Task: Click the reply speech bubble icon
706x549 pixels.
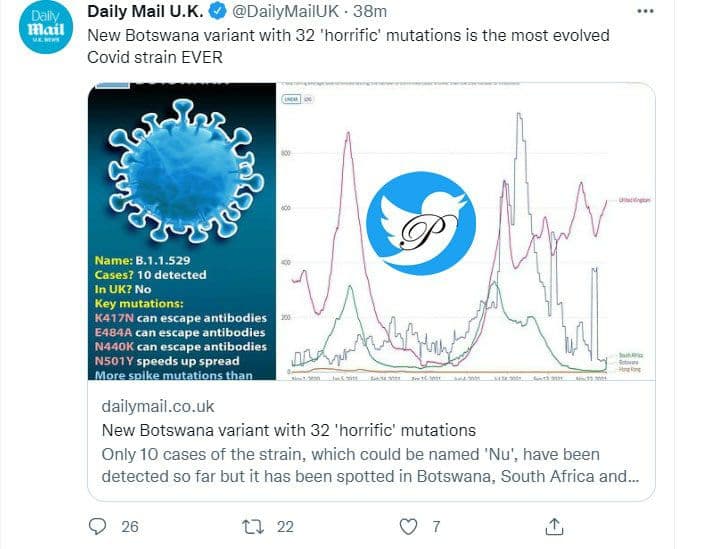Action: click(97, 526)
